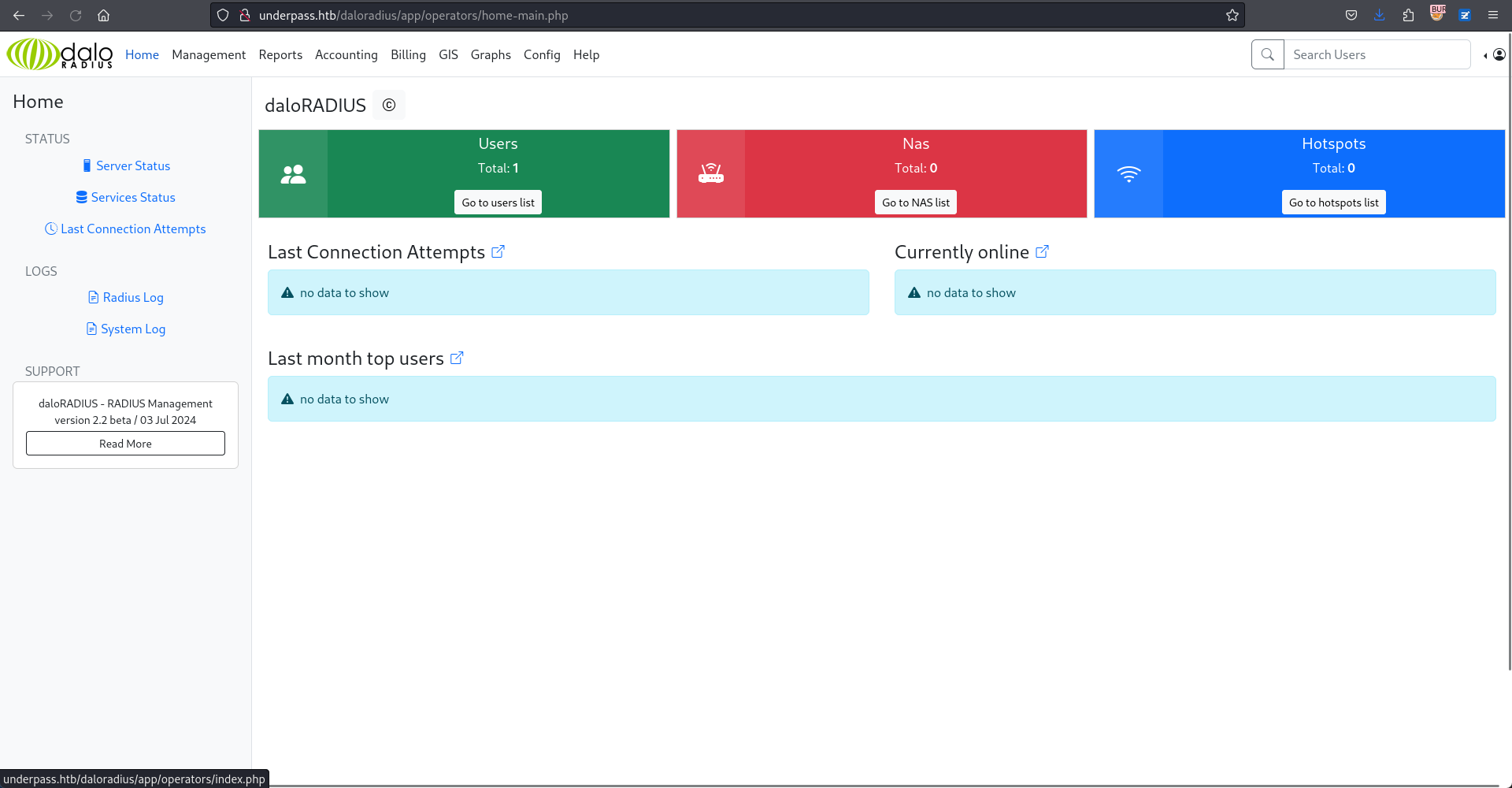Click the search magnifier button
1512x788 pixels.
coord(1268,54)
